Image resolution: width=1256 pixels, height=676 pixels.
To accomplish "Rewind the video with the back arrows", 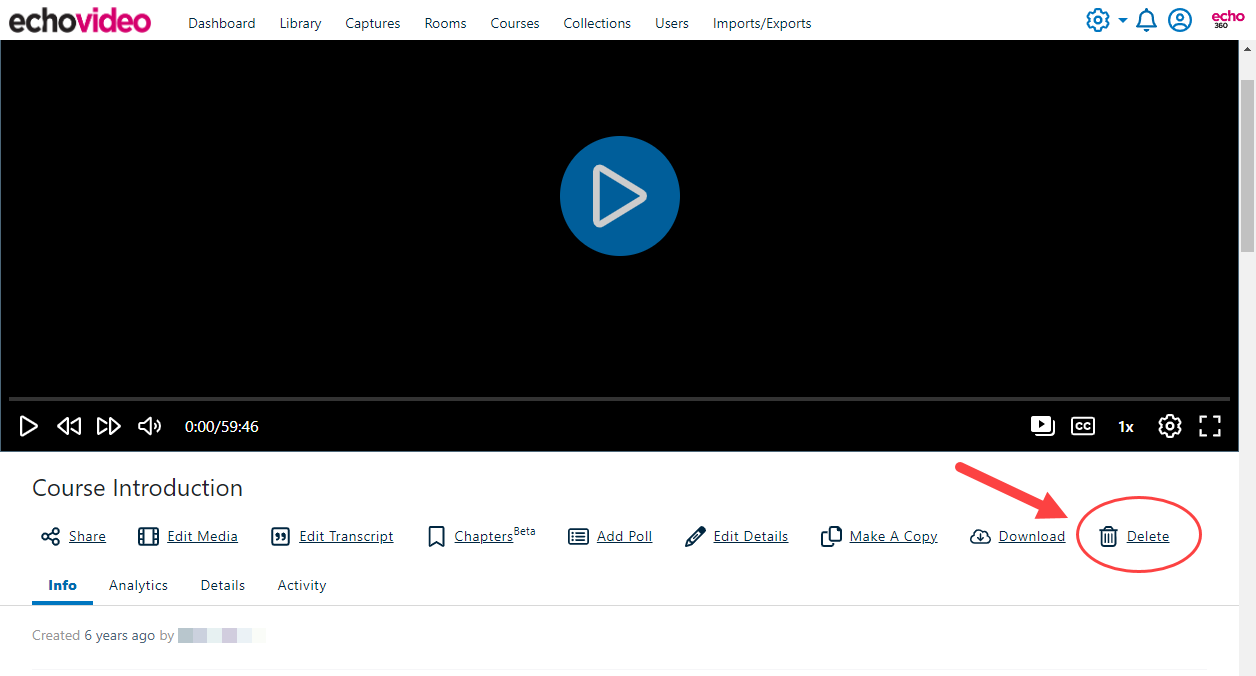I will [69, 426].
